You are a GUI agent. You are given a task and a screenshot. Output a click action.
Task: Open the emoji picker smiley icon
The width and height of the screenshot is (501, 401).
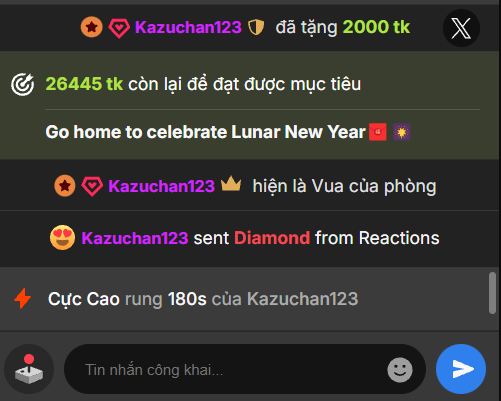click(x=400, y=370)
